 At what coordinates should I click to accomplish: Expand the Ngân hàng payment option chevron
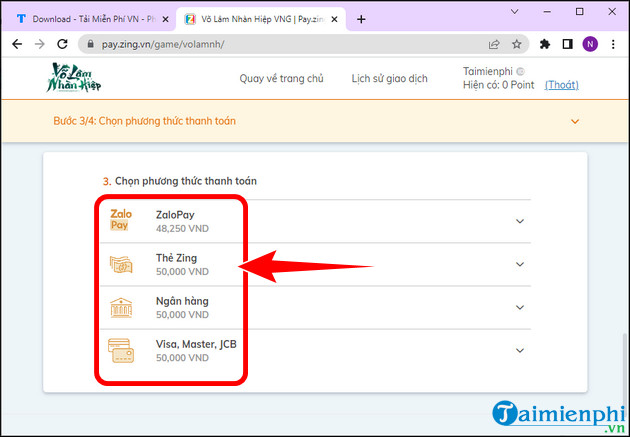(x=520, y=307)
